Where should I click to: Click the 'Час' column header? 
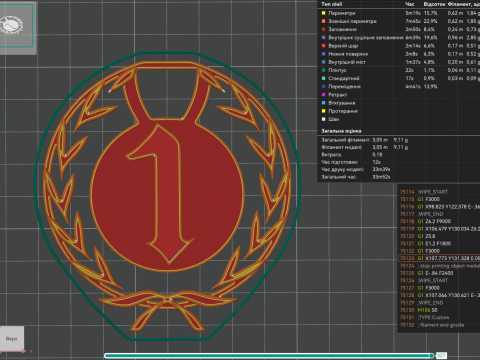(x=410, y=4)
